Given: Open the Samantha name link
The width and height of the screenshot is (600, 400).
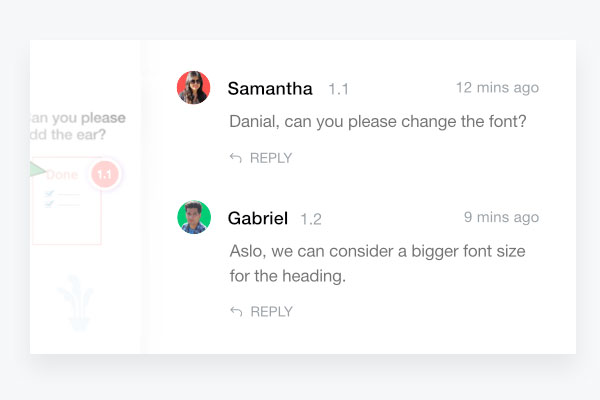Looking at the screenshot, I should [x=270, y=88].
